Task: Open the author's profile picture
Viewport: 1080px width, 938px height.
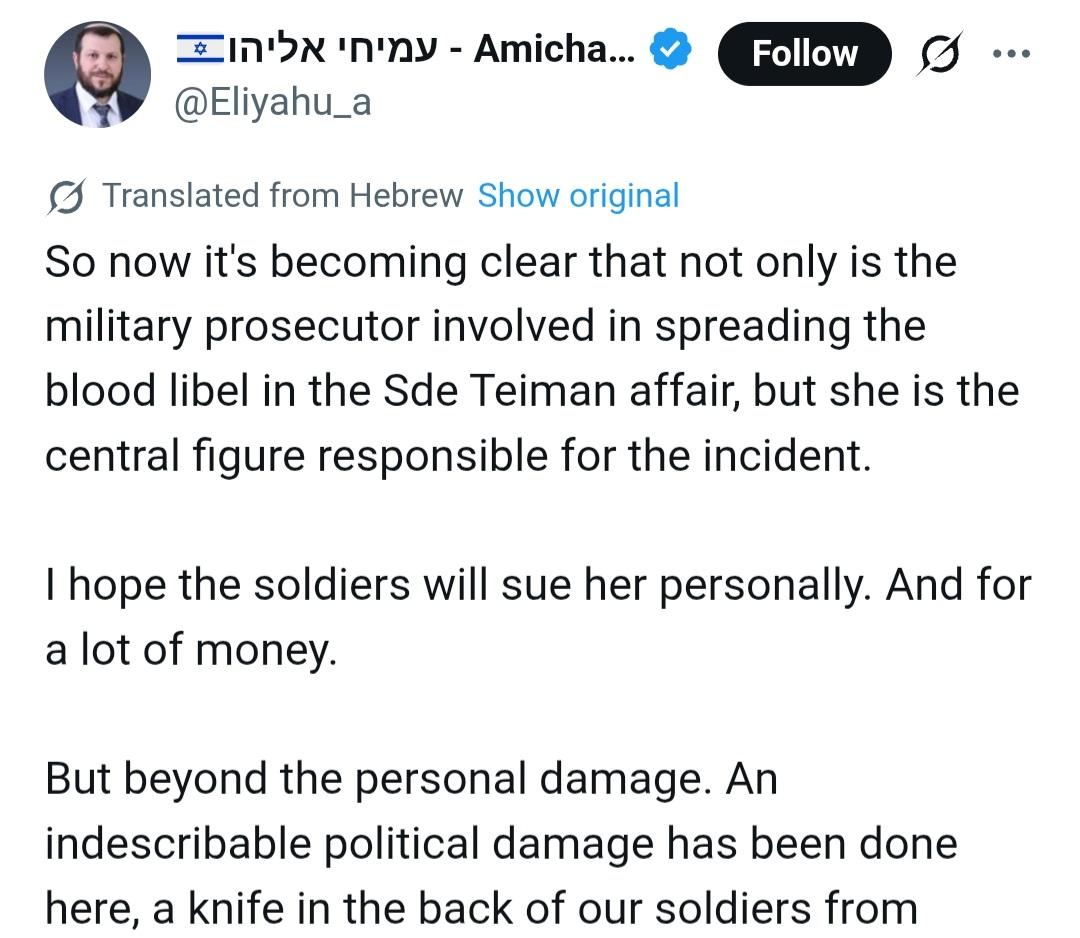Action: pos(97,75)
